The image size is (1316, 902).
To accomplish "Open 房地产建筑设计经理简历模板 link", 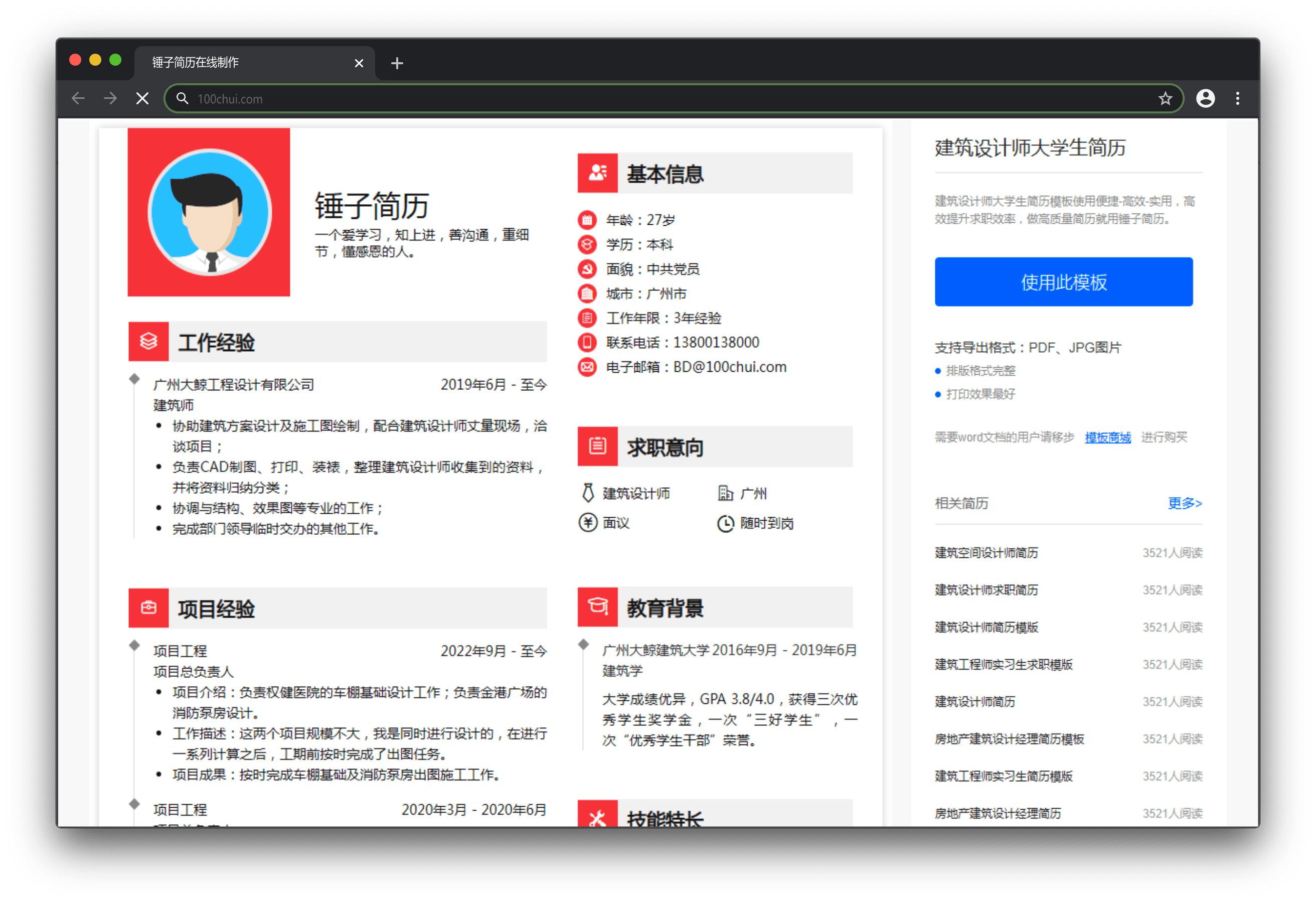I will coord(1009,739).
